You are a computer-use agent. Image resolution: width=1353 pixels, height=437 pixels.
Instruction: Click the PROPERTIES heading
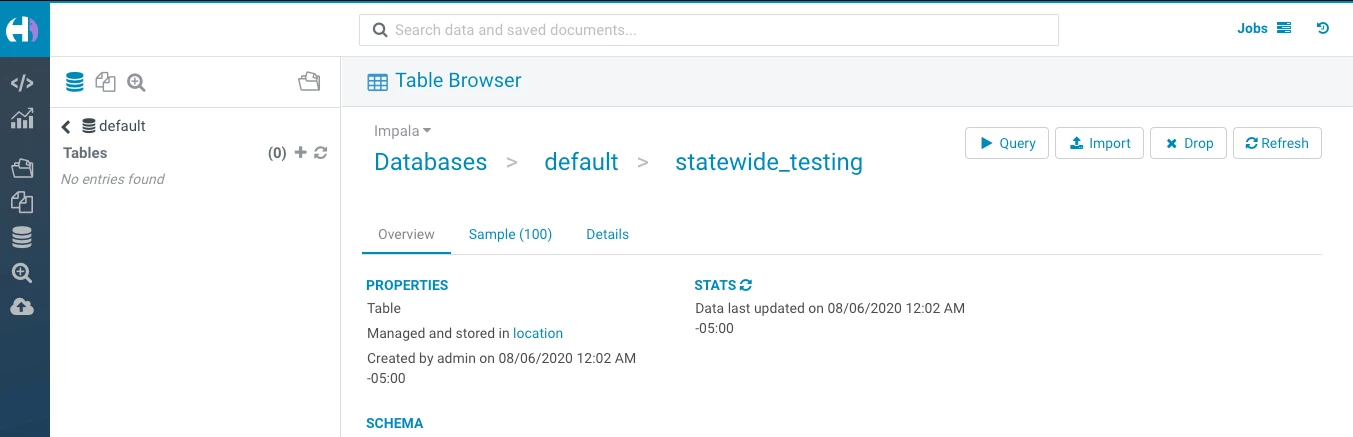coord(407,285)
